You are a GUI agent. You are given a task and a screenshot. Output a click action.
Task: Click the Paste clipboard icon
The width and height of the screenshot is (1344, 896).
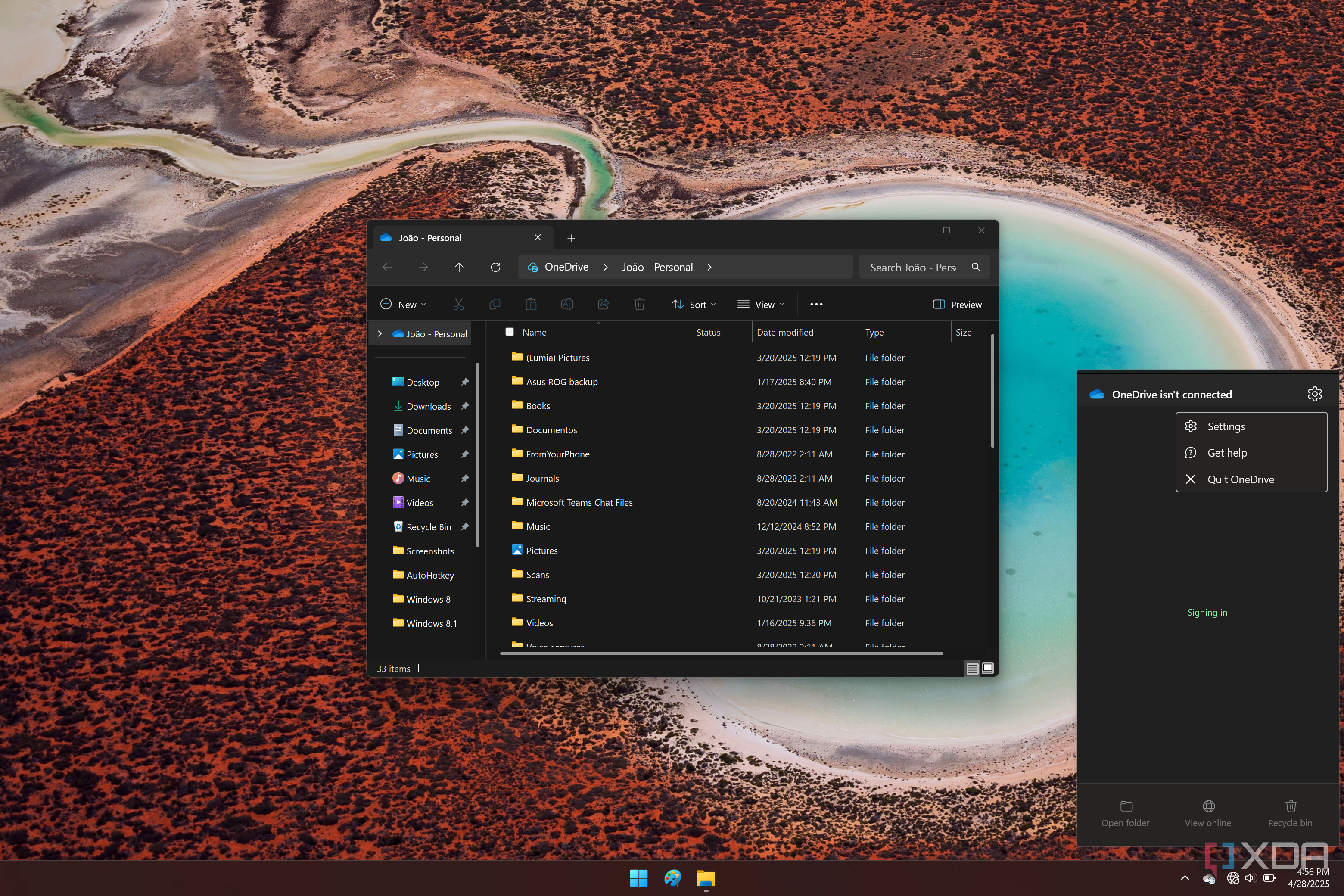click(531, 305)
